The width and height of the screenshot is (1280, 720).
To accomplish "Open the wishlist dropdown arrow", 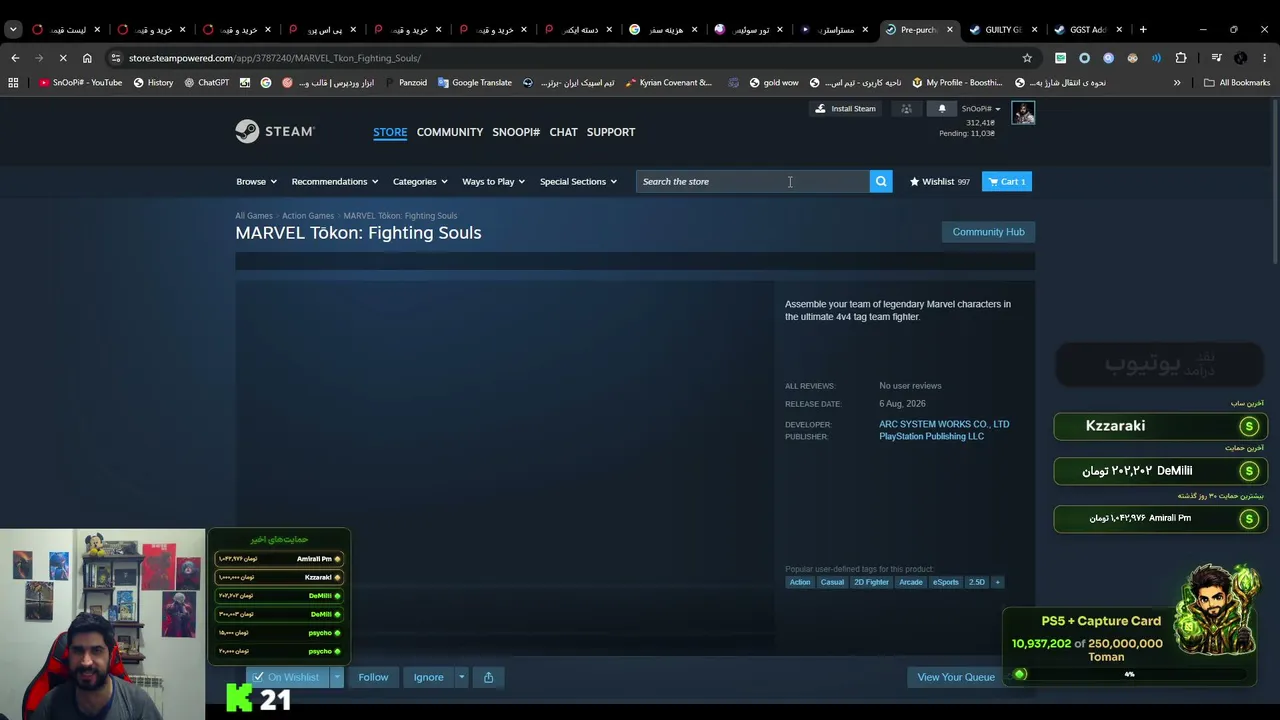I will 337,677.
